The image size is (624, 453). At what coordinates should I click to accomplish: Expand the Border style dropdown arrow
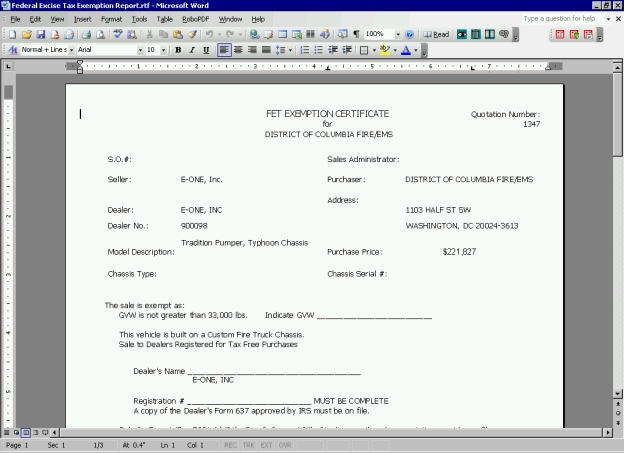[x=374, y=50]
